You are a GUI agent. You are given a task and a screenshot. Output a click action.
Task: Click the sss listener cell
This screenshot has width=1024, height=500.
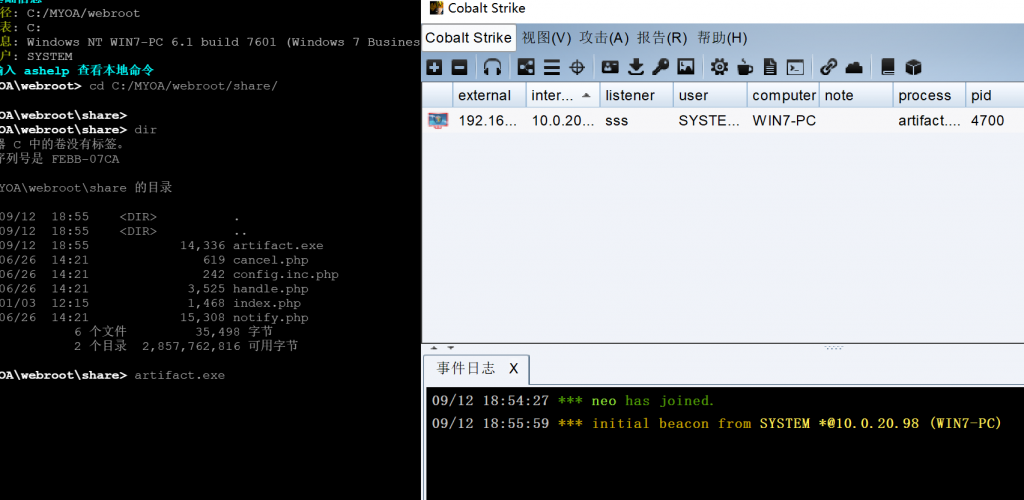[x=637, y=120]
